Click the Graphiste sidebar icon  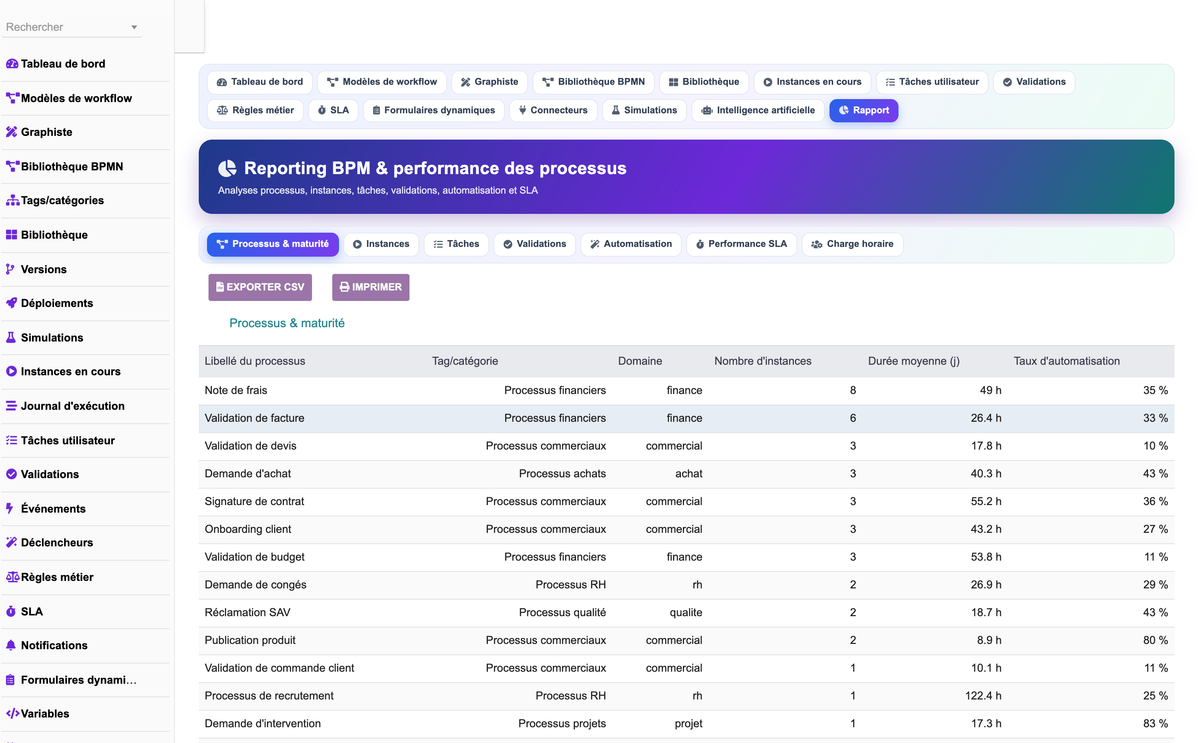[x=12, y=132]
